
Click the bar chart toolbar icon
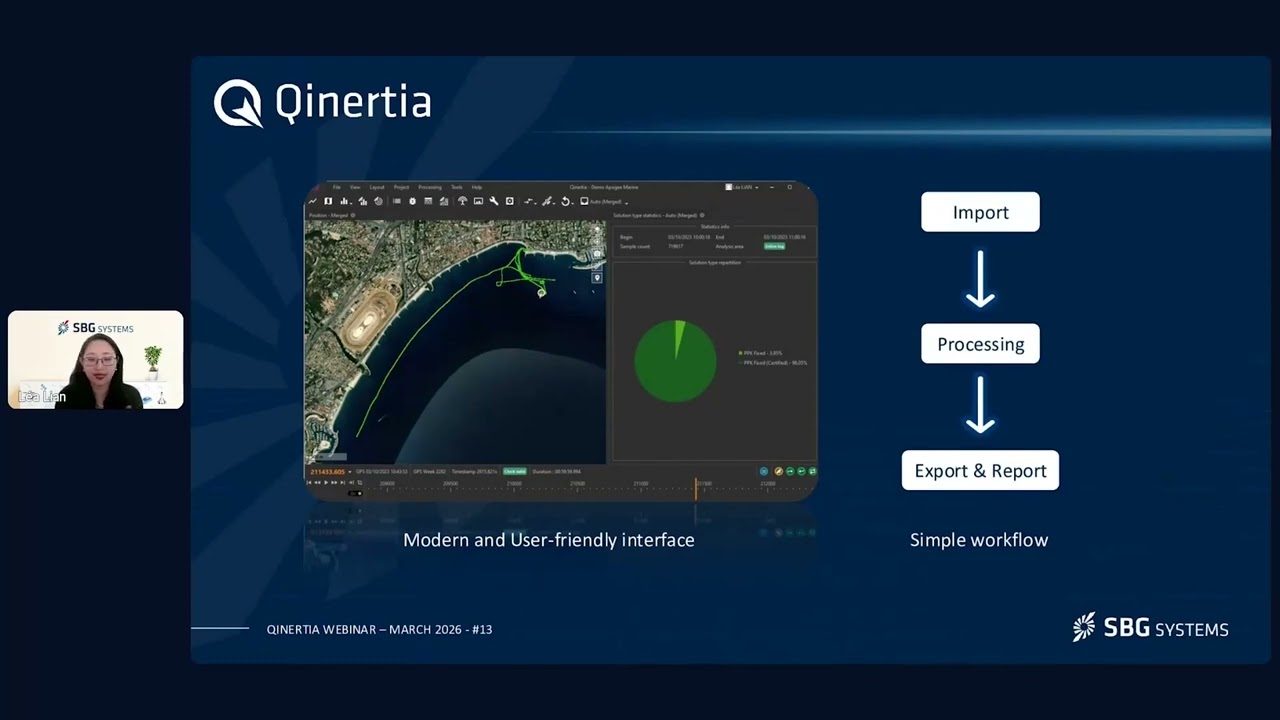coord(344,201)
